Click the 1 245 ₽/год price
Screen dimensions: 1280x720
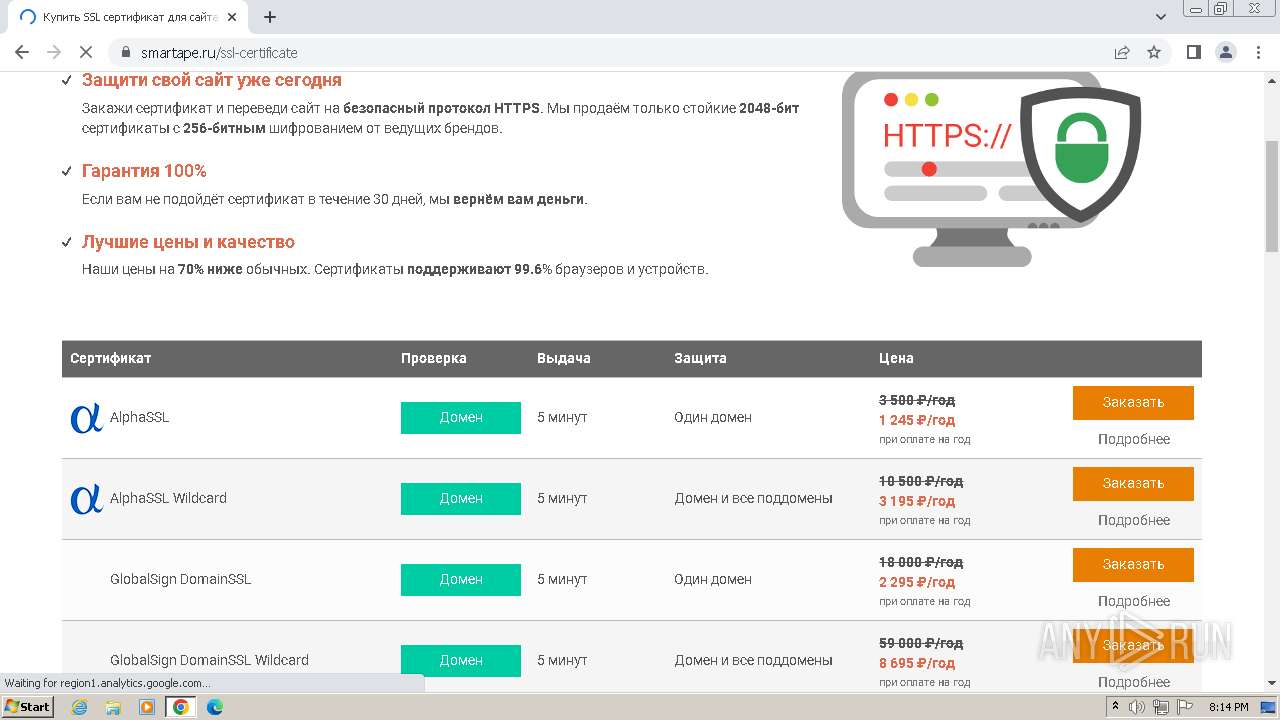pyautogui.click(x=917, y=420)
